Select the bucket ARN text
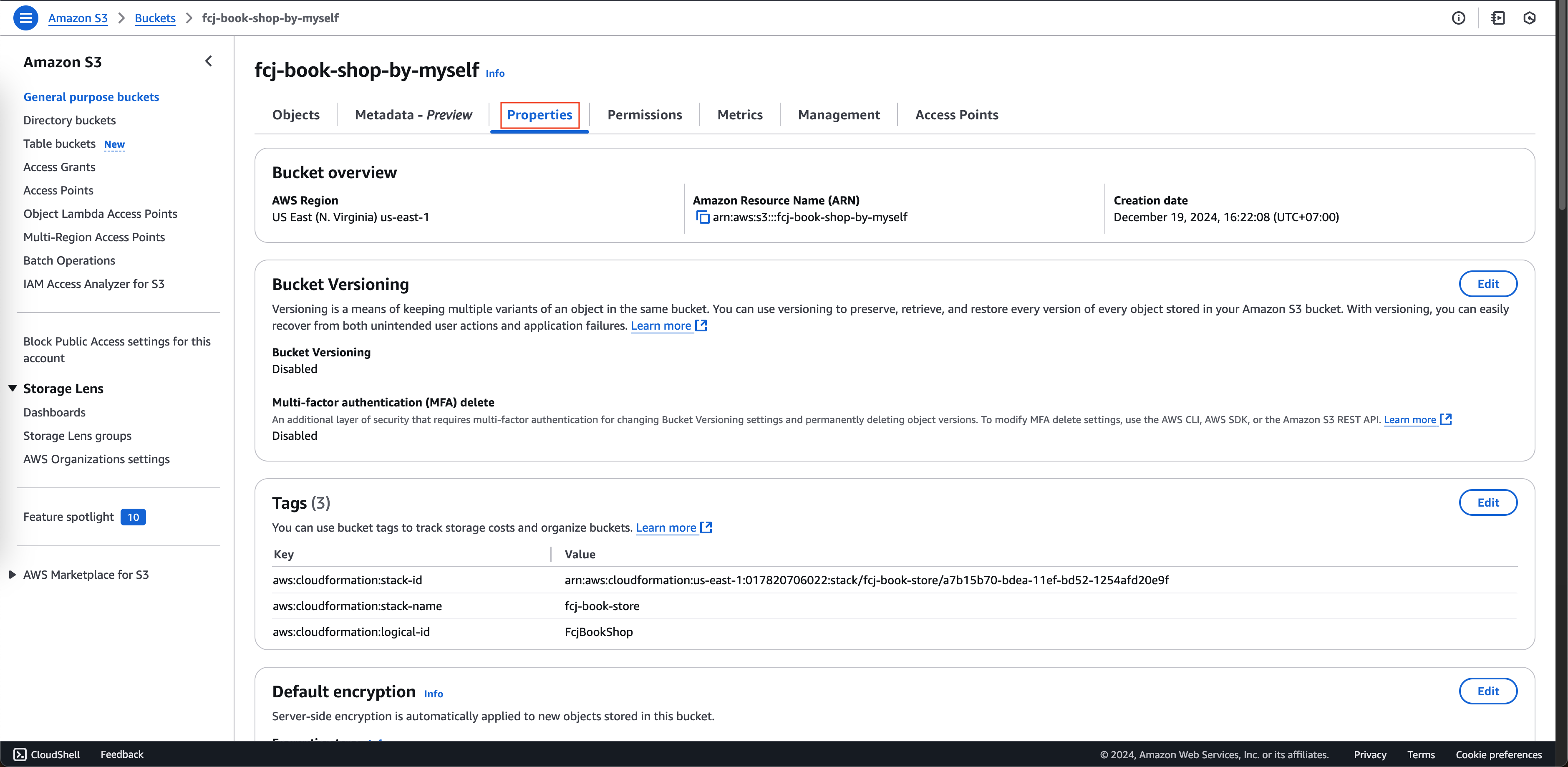 coord(810,217)
